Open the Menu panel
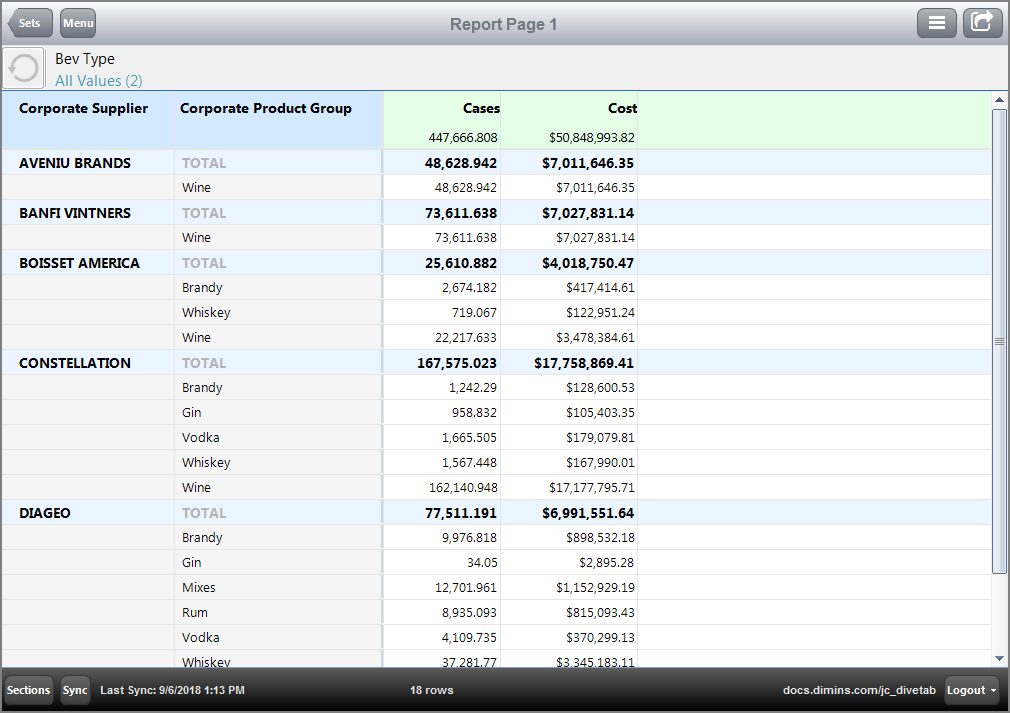Image resolution: width=1010 pixels, height=713 pixels. click(x=77, y=22)
